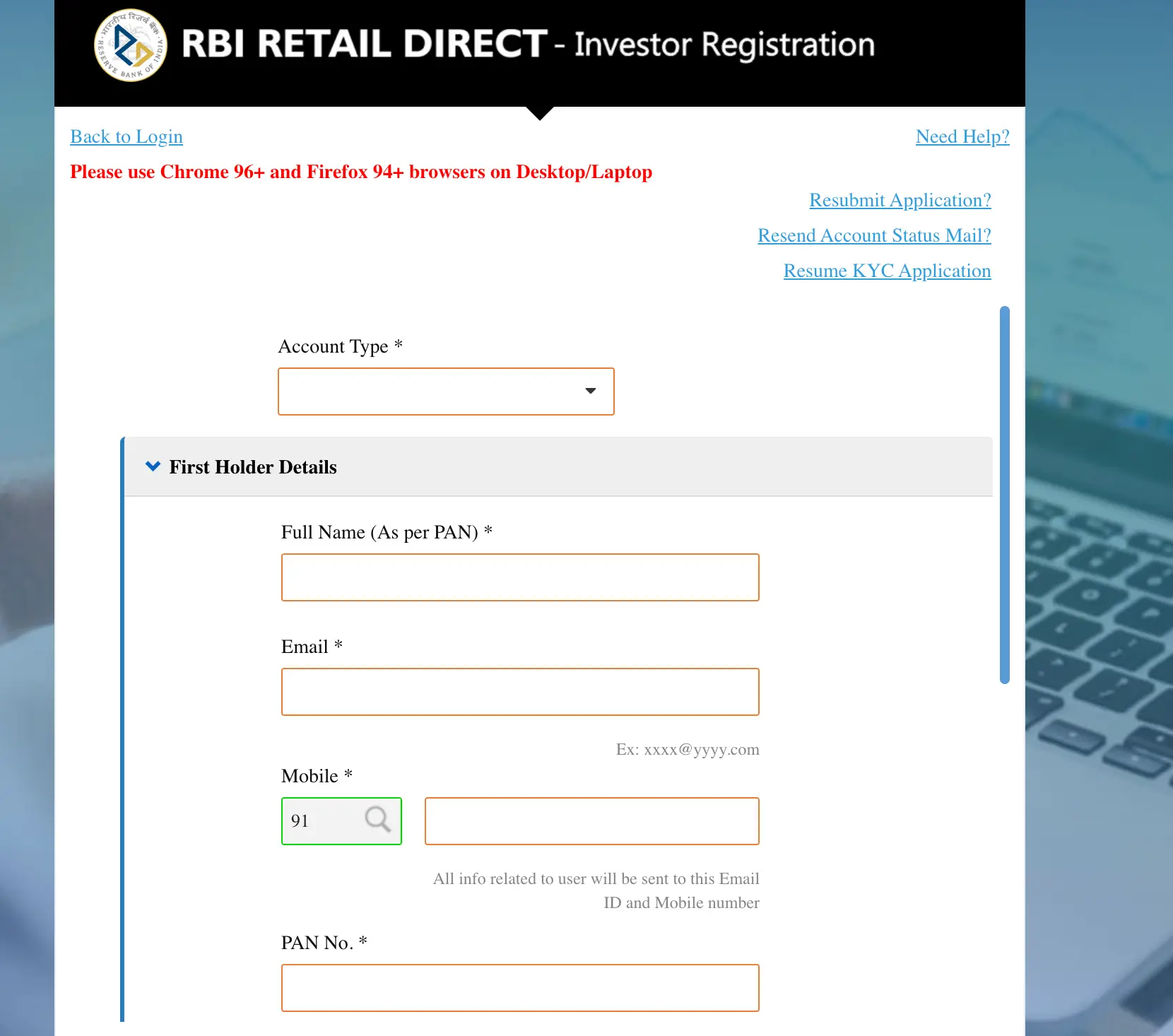Click the Ex: xxxx@yyyy.com hint text
Screen dimensions: 1173x1036
pyautogui.click(x=688, y=749)
